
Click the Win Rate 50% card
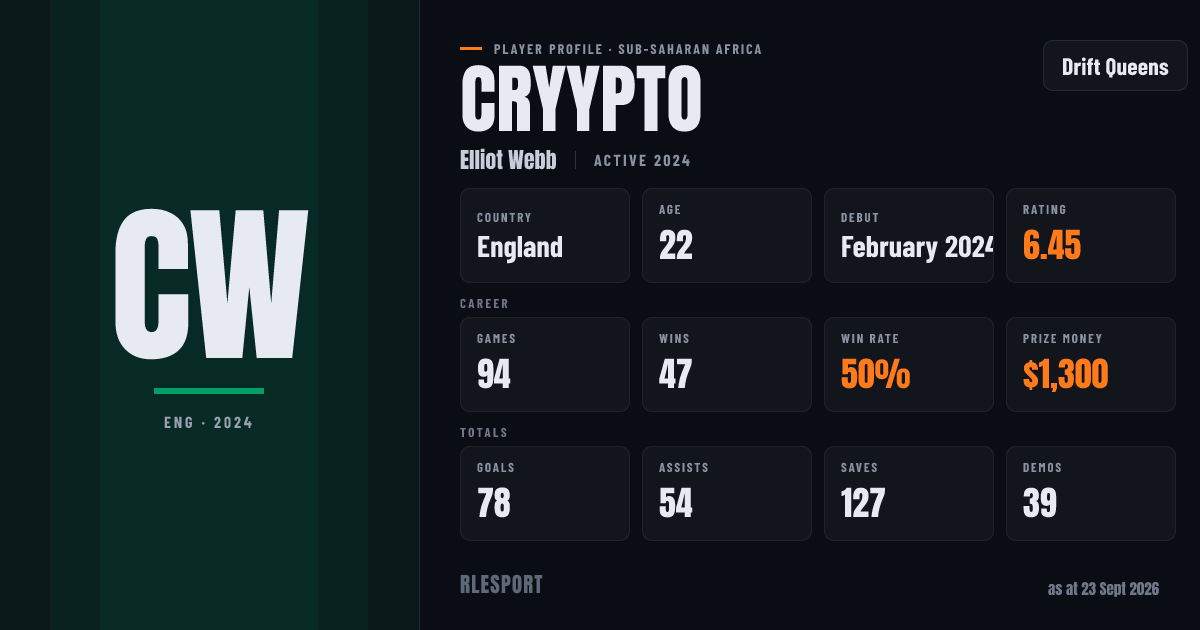pos(909,365)
